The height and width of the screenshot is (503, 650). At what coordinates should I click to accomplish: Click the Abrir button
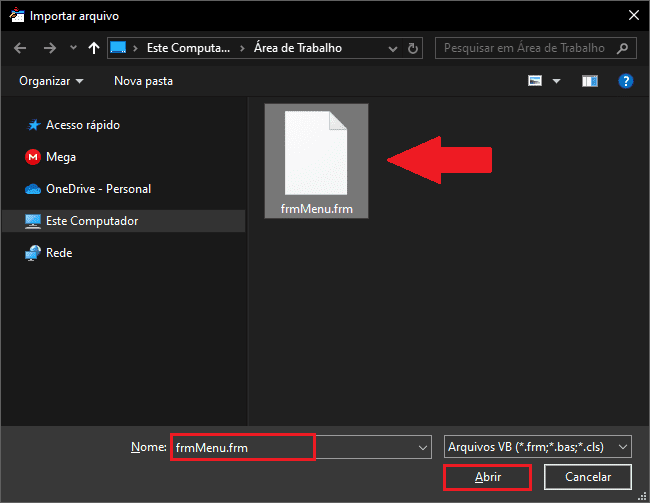[x=487, y=478]
